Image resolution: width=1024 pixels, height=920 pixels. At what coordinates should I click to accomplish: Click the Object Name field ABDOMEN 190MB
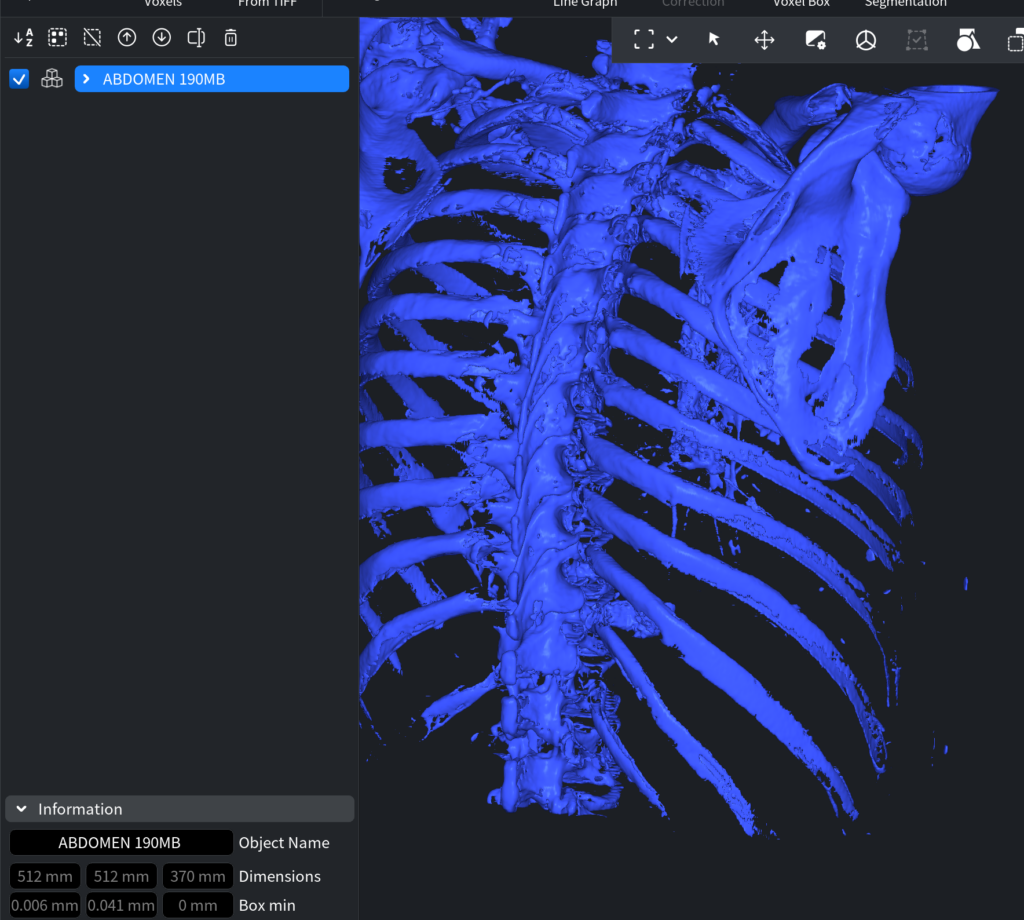121,843
